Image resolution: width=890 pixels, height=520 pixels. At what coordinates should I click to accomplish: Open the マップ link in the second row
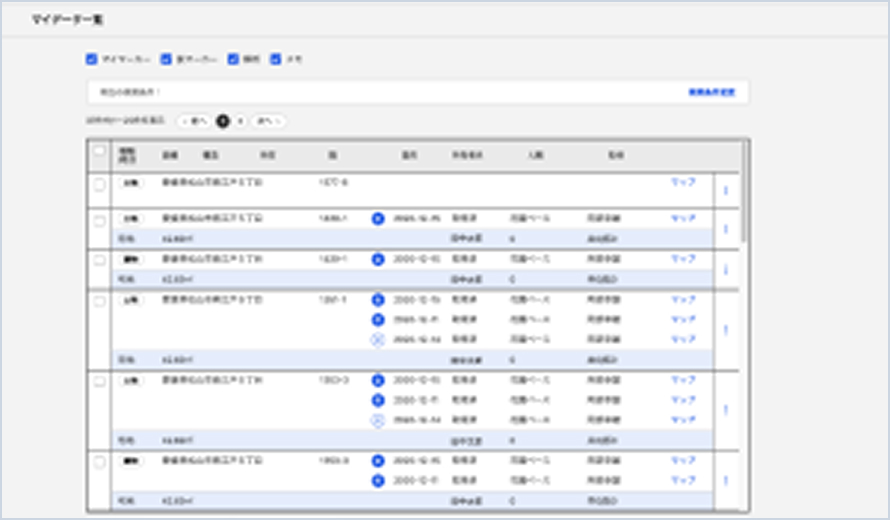pos(683,219)
